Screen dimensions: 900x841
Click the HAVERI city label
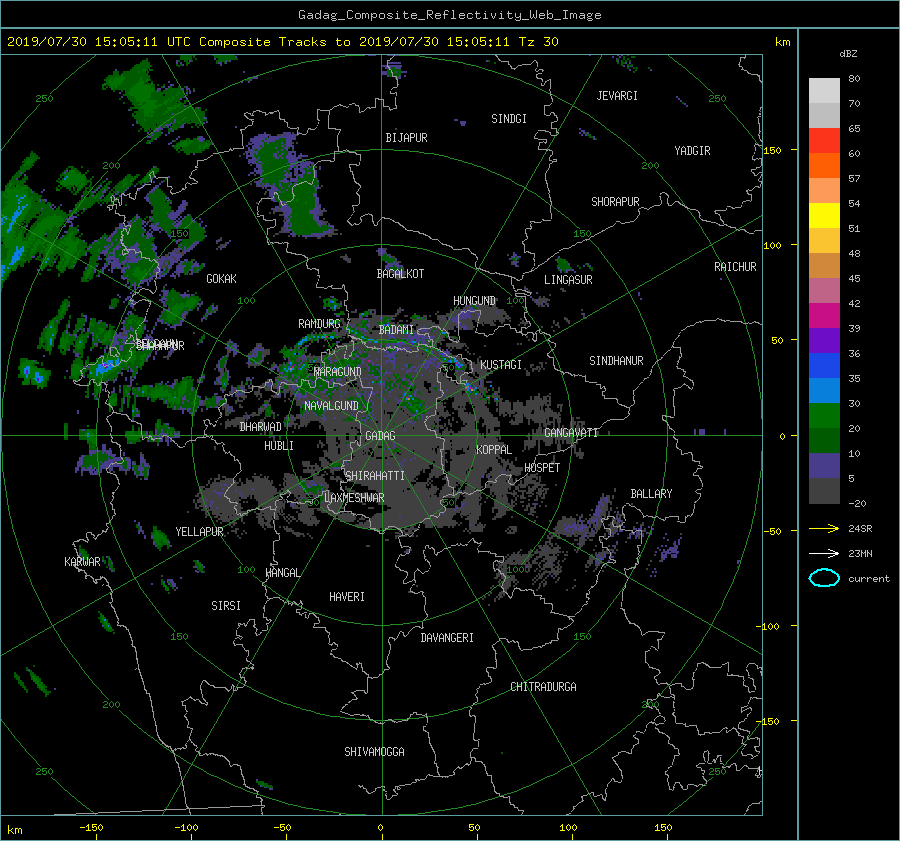coord(347,597)
